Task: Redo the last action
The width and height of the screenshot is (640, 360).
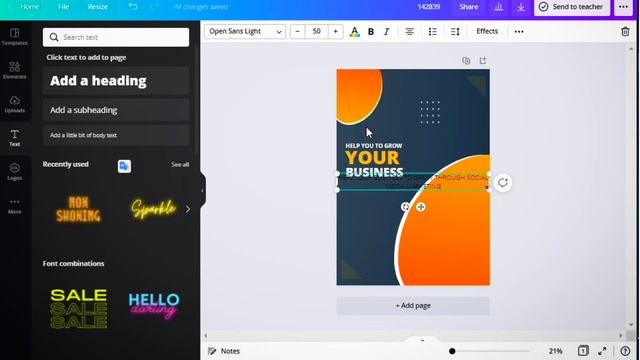Action: pos(155,7)
